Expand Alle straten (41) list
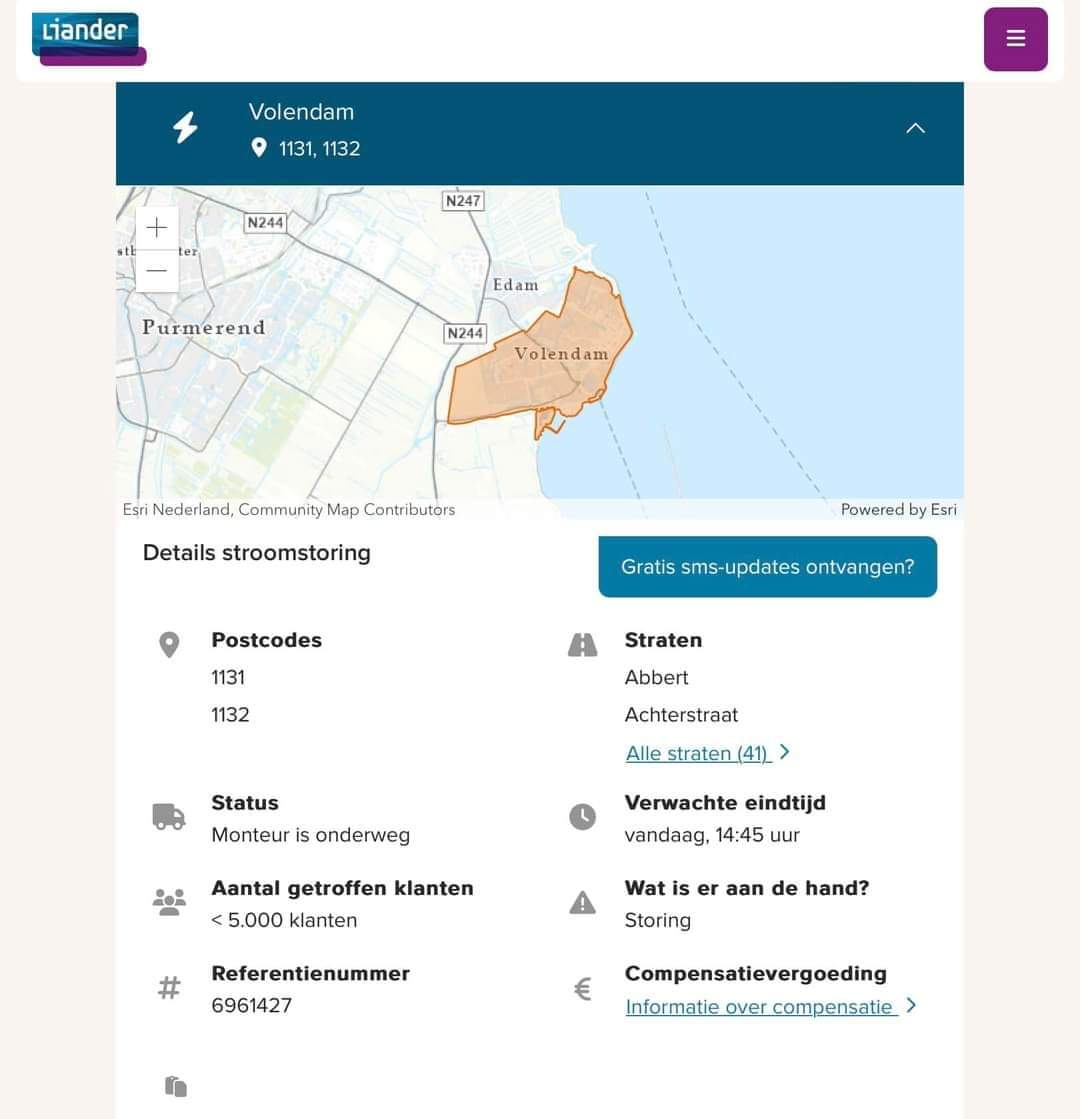This screenshot has width=1080, height=1119. click(x=698, y=753)
